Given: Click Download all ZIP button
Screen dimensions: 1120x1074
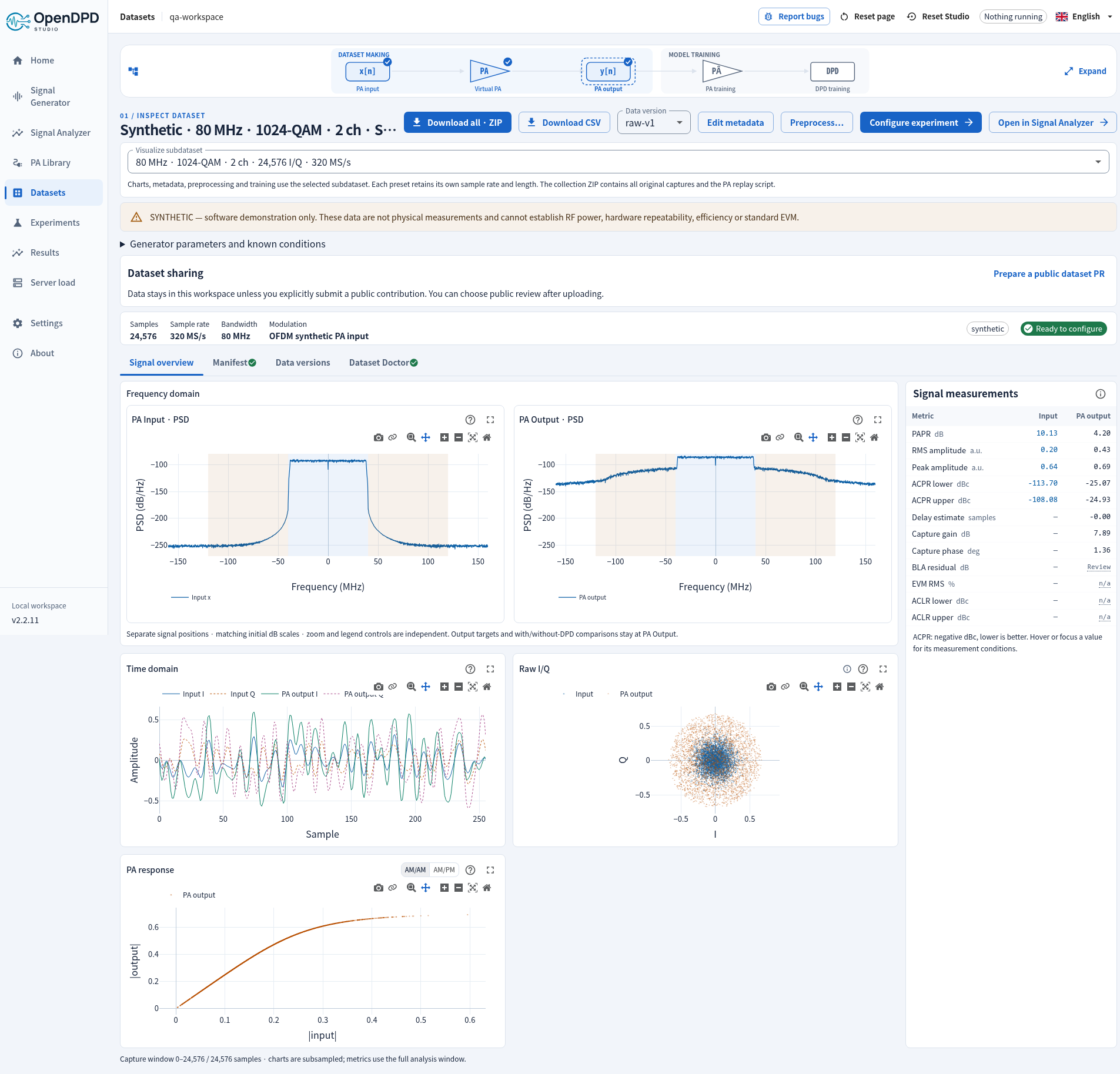Looking at the screenshot, I should (457, 122).
